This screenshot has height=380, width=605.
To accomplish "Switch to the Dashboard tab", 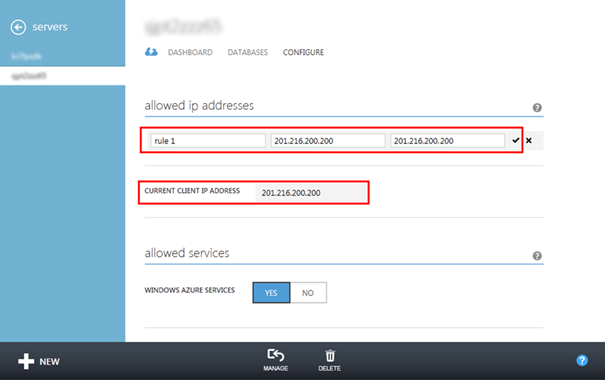I will coord(190,52).
